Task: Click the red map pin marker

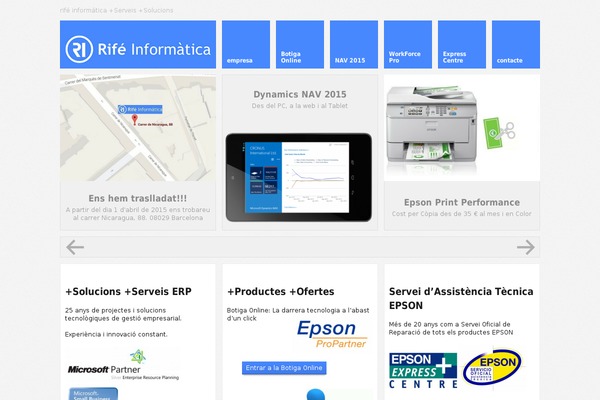Action: (134, 119)
